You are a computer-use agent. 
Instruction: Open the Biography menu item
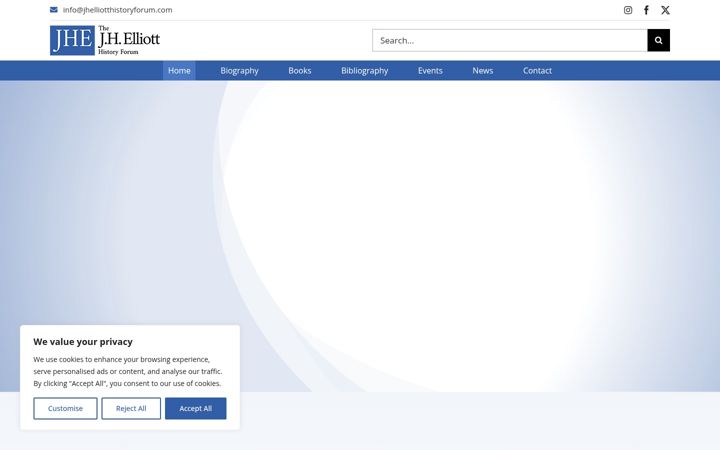[x=239, y=71]
